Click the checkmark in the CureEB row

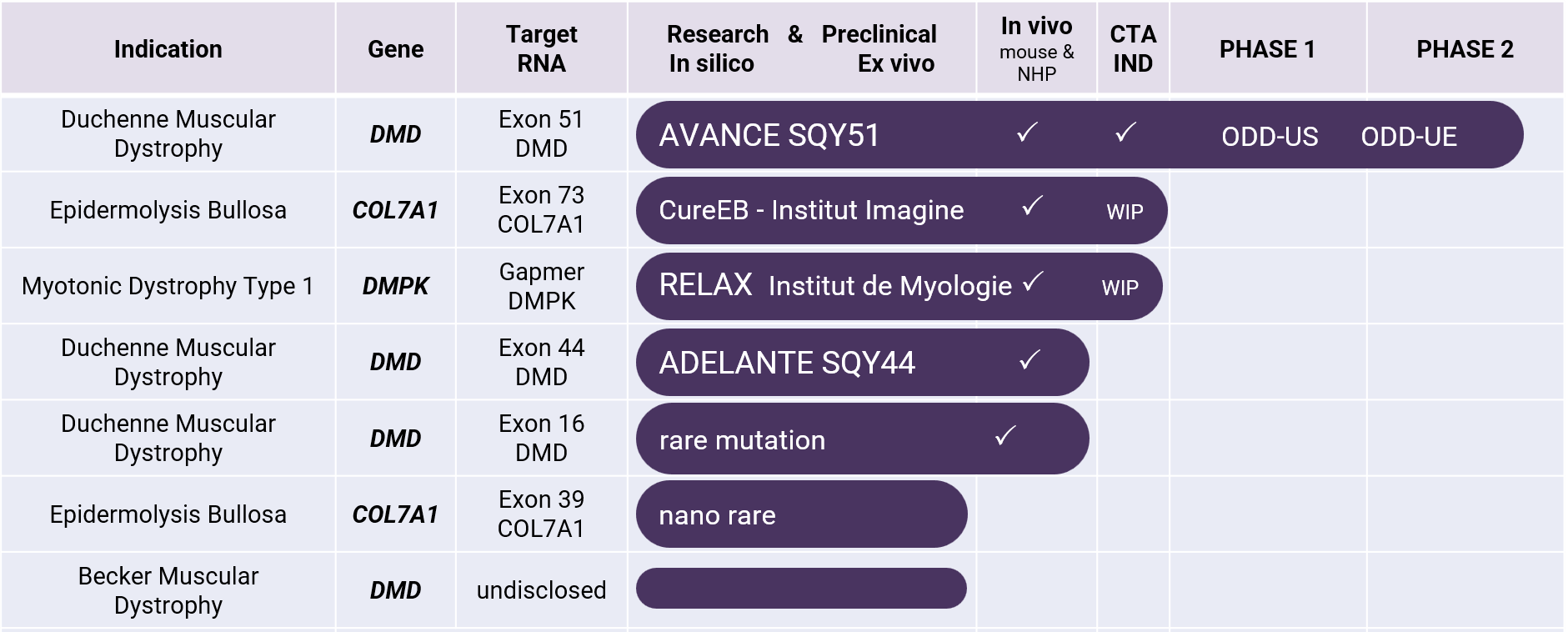[x=1032, y=205]
